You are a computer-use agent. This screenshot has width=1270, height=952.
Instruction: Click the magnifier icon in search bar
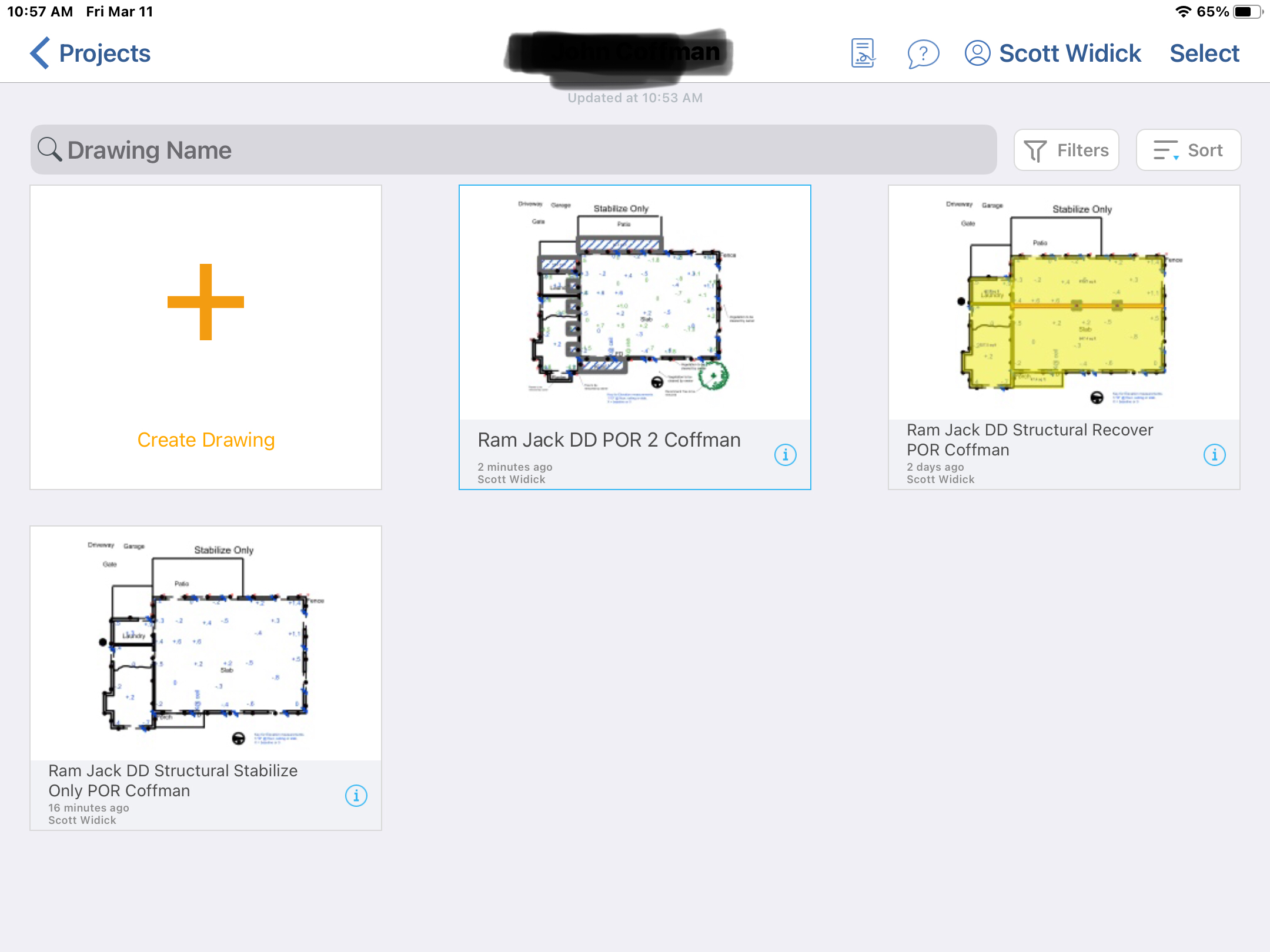pyautogui.click(x=49, y=149)
